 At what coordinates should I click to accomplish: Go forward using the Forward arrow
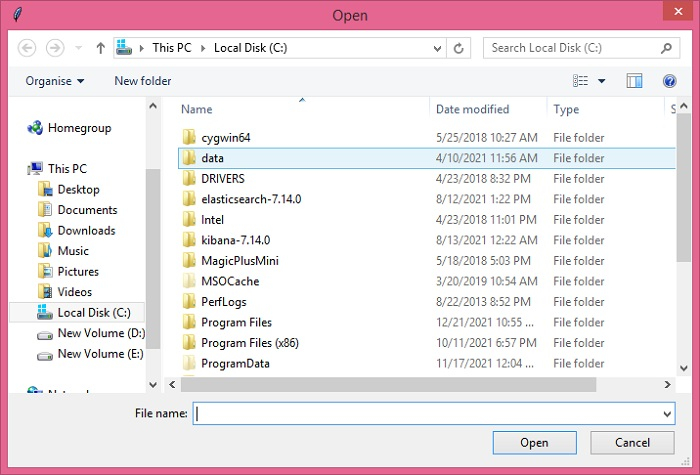(x=55, y=48)
